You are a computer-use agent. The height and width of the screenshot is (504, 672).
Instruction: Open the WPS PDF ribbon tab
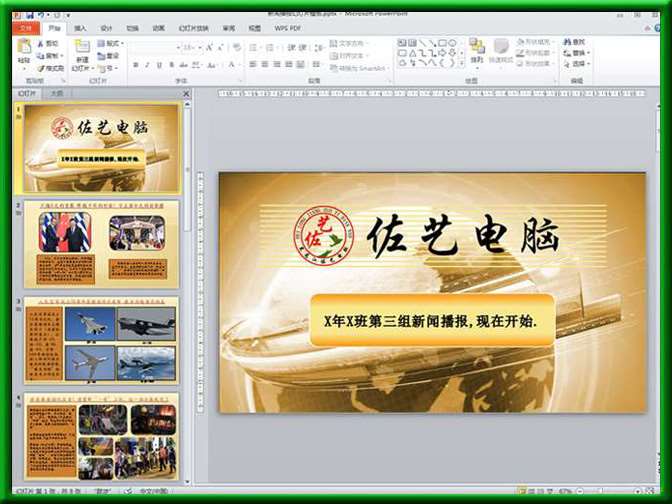pyautogui.click(x=288, y=28)
